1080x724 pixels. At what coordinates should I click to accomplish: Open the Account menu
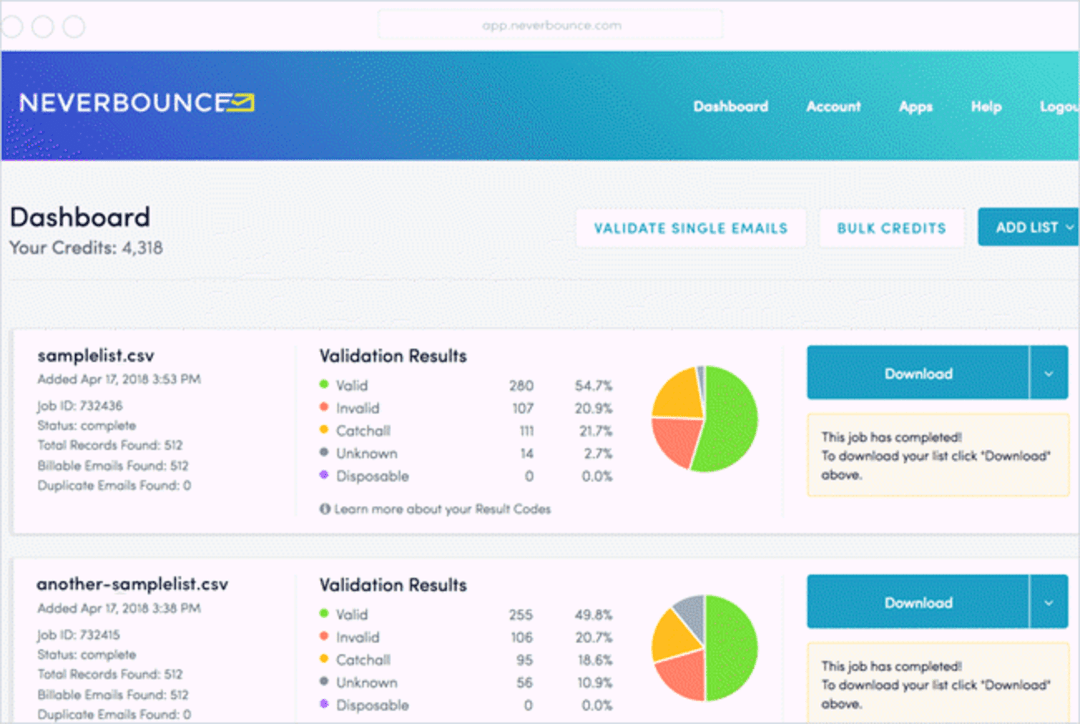click(833, 106)
